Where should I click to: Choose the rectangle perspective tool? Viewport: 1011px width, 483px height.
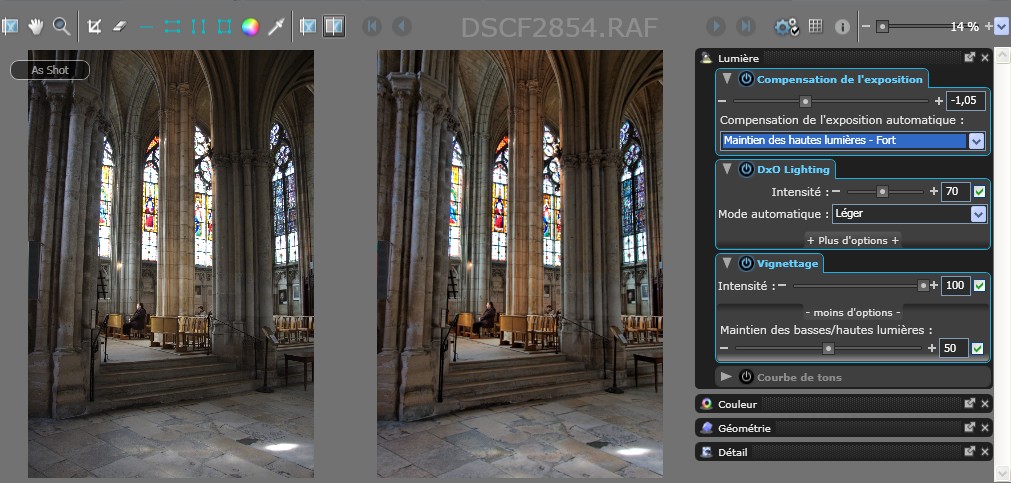pos(224,26)
